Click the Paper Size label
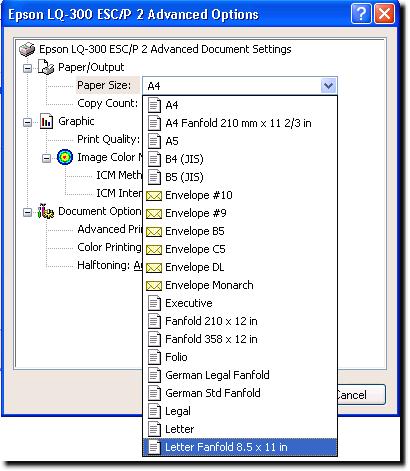 tap(104, 85)
